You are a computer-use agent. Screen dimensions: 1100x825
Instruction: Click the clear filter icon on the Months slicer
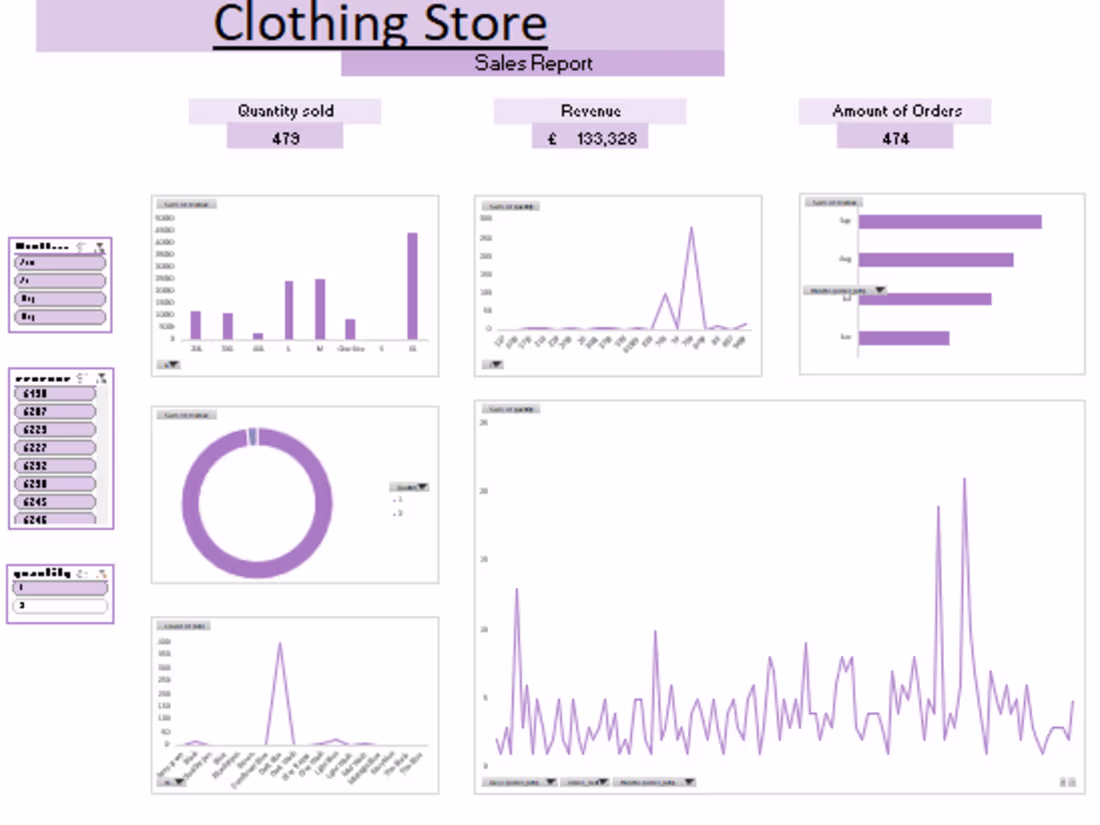point(100,245)
